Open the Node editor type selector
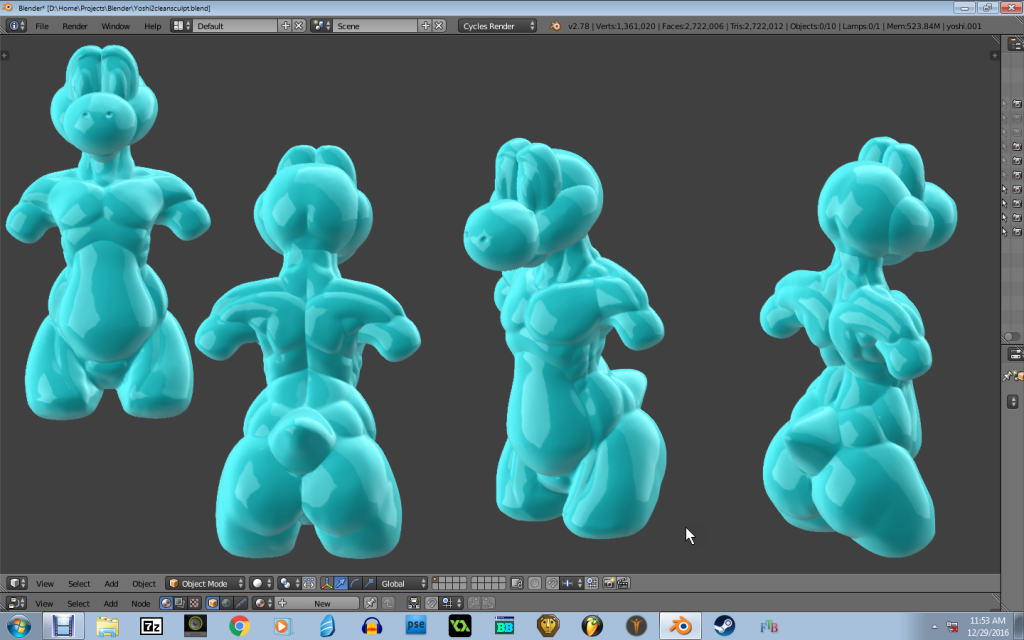1024x640 pixels. point(16,603)
